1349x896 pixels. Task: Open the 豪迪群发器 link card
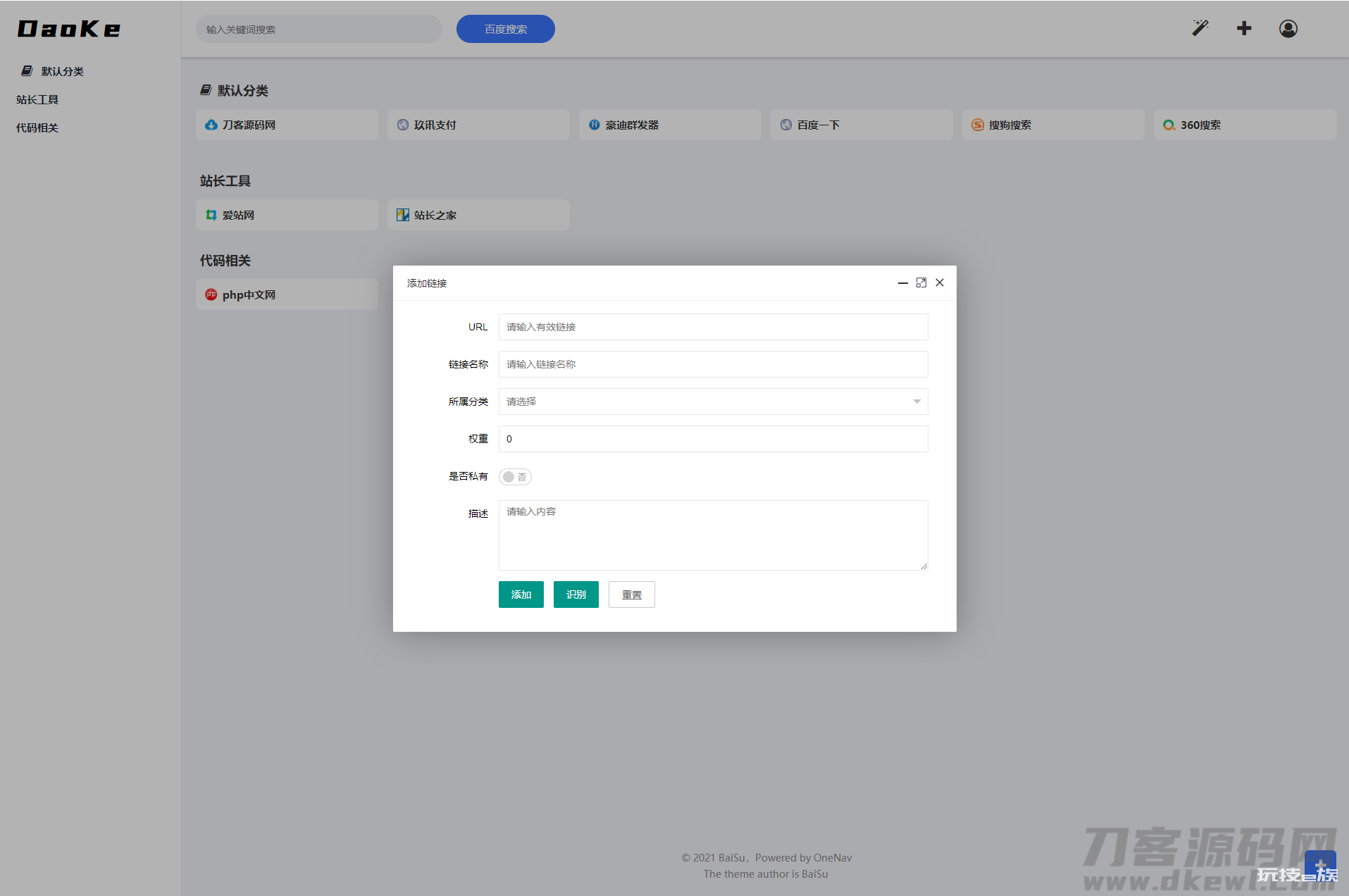click(x=670, y=125)
